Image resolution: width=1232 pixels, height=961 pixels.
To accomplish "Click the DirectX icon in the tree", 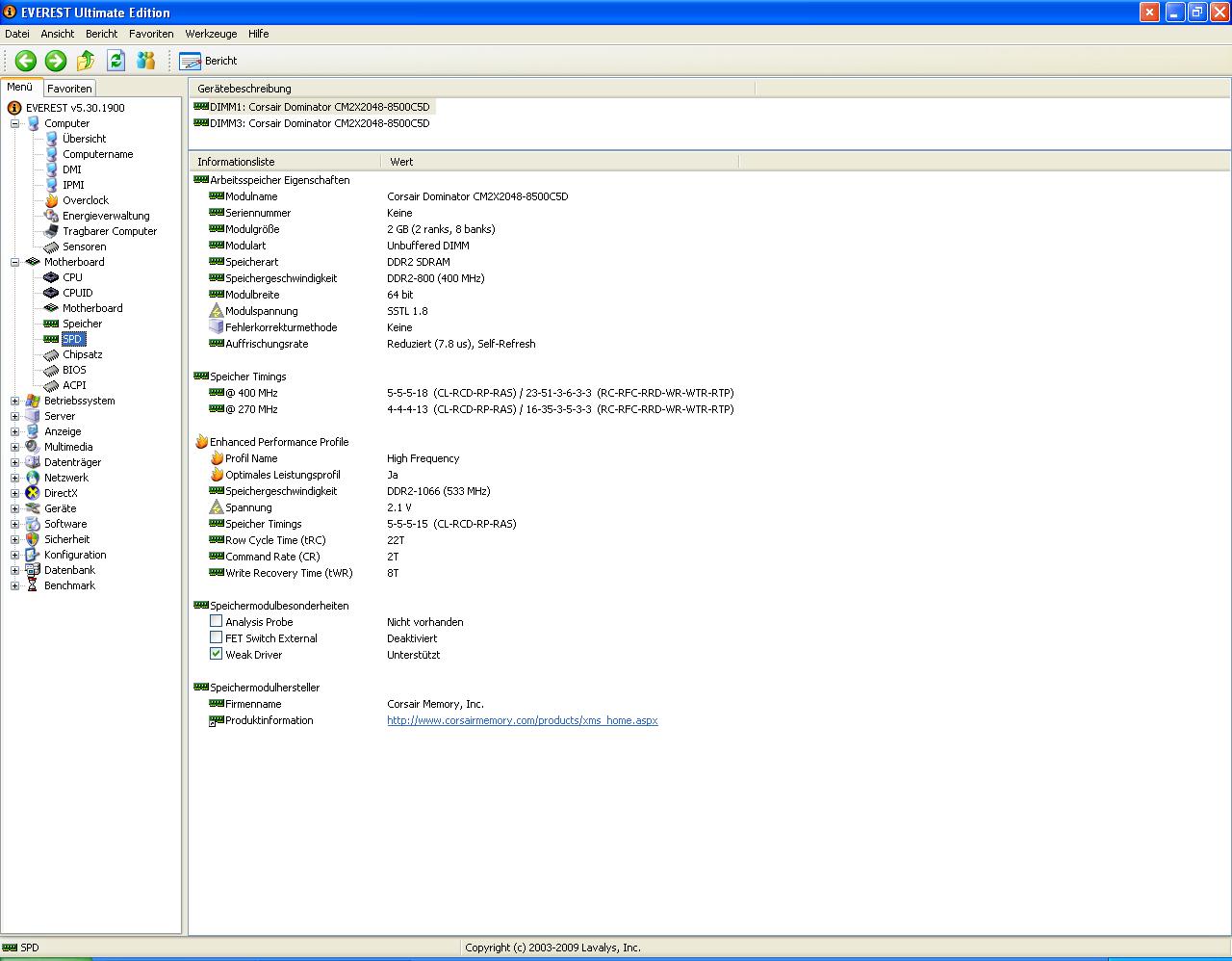I will pyautogui.click(x=34, y=493).
